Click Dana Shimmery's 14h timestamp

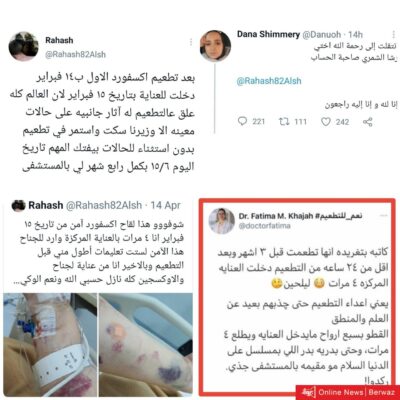pyautogui.click(x=355, y=34)
